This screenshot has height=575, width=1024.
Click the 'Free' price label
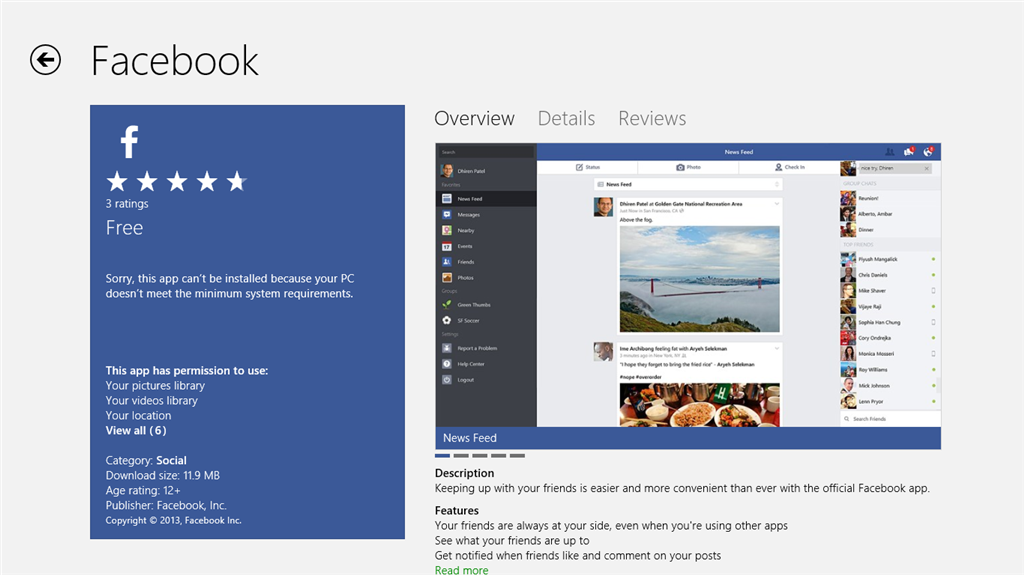tap(124, 227)
